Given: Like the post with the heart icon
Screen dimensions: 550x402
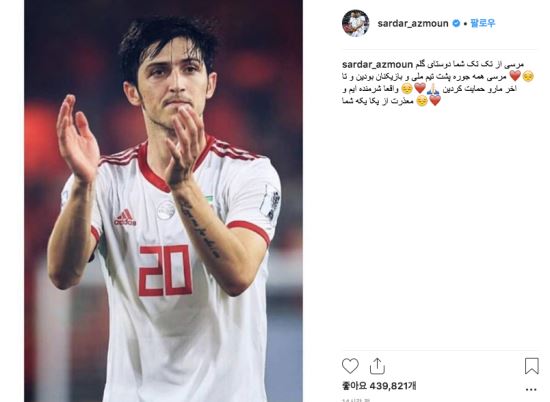Looking at the screenshot, I should [350, 366].
